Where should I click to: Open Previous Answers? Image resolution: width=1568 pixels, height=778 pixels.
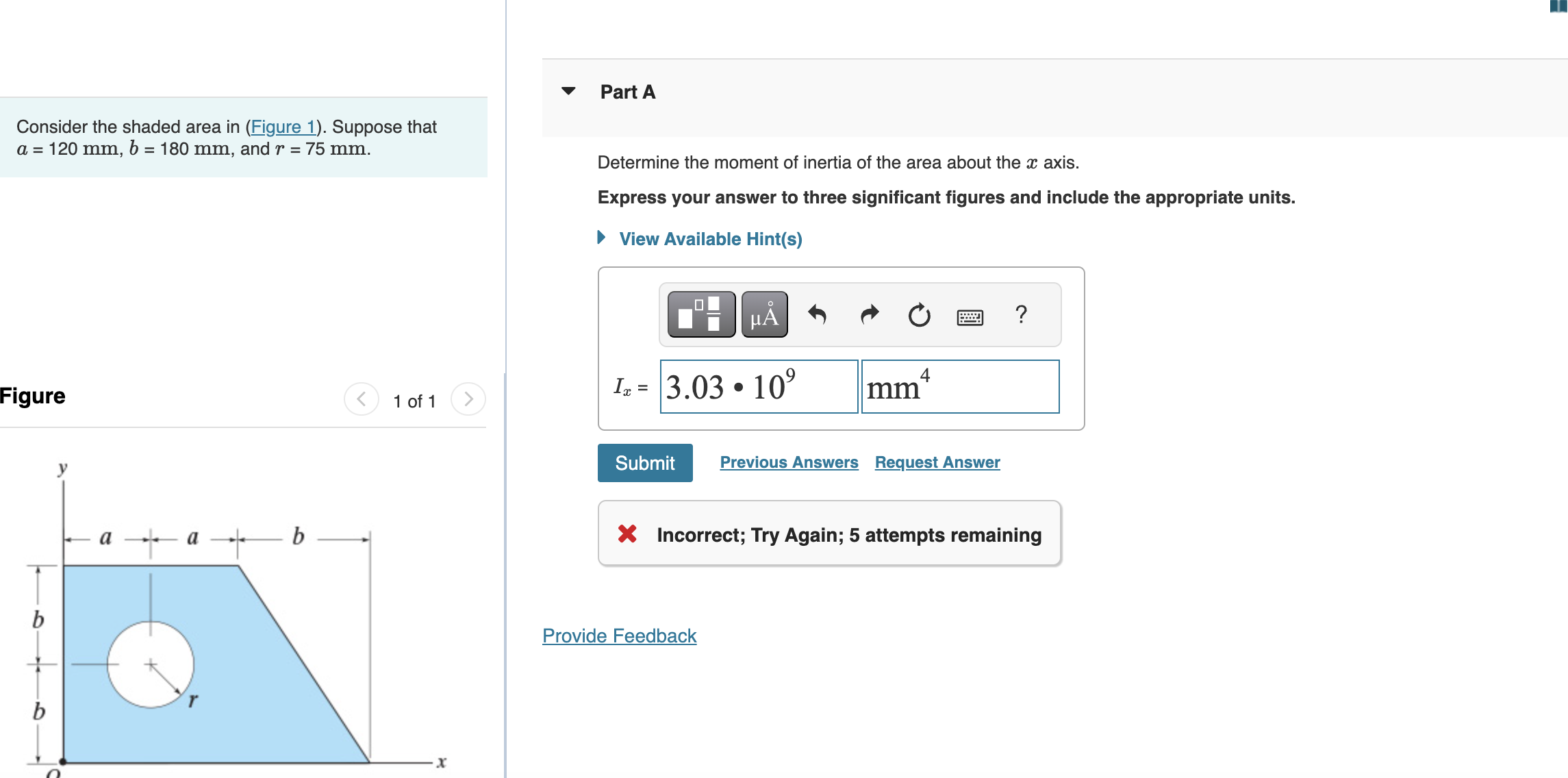(x=789, y=462)
